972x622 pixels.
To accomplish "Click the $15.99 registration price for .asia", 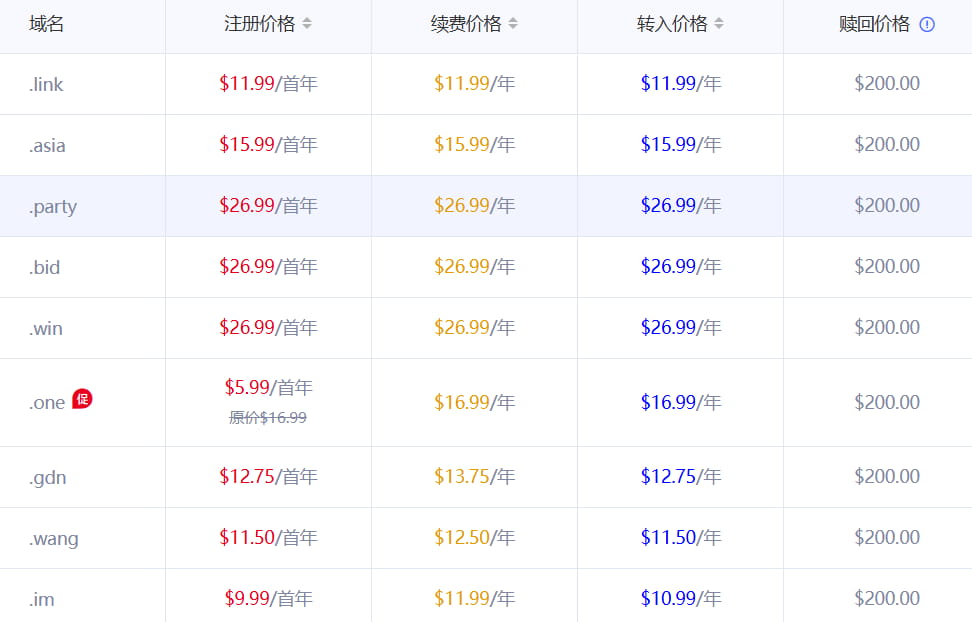I will (x=247, y=145).
